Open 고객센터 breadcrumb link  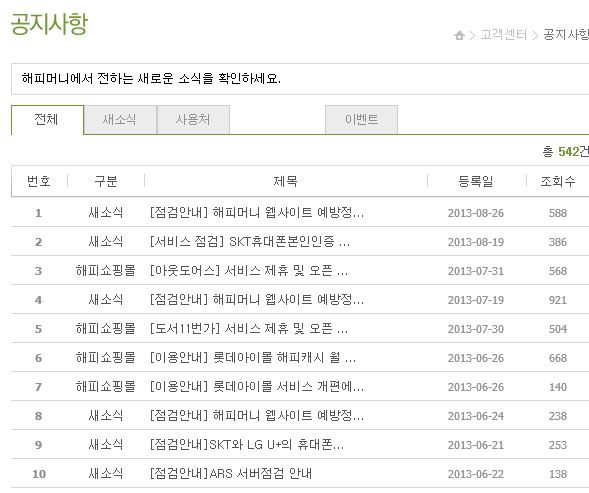504,35
